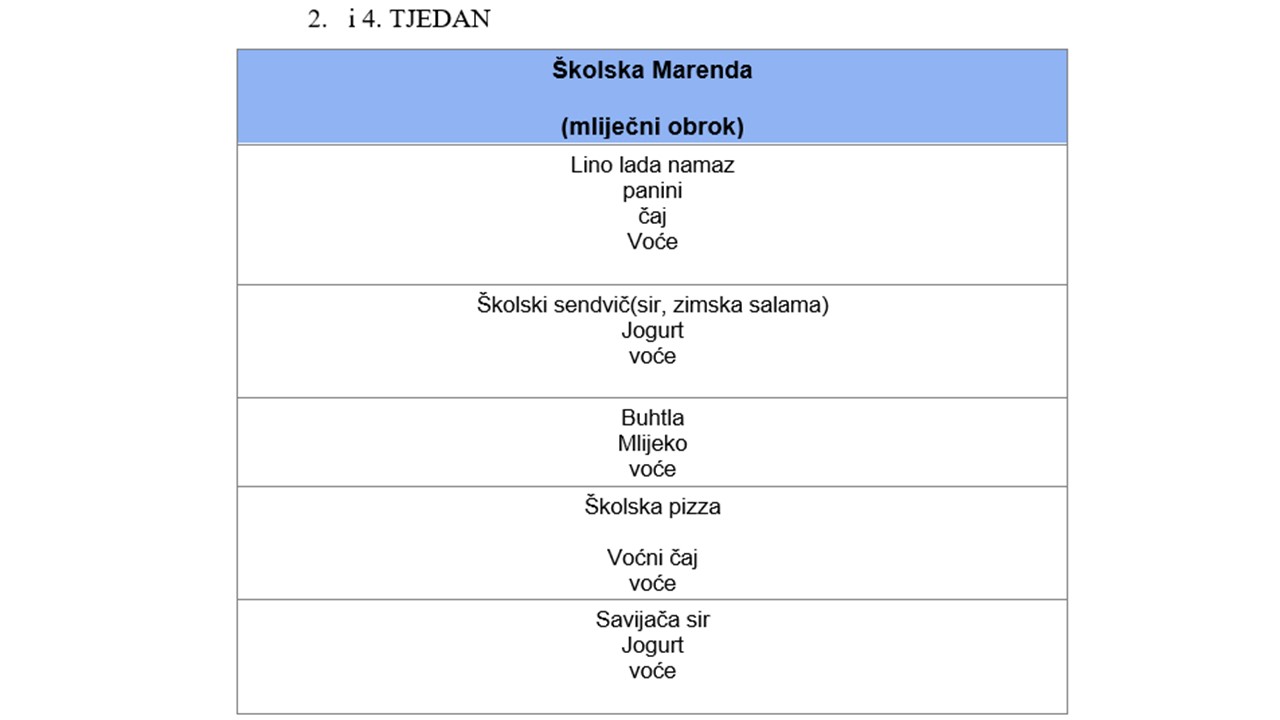Select the Voćni čaj line

[x=652, y=558]
